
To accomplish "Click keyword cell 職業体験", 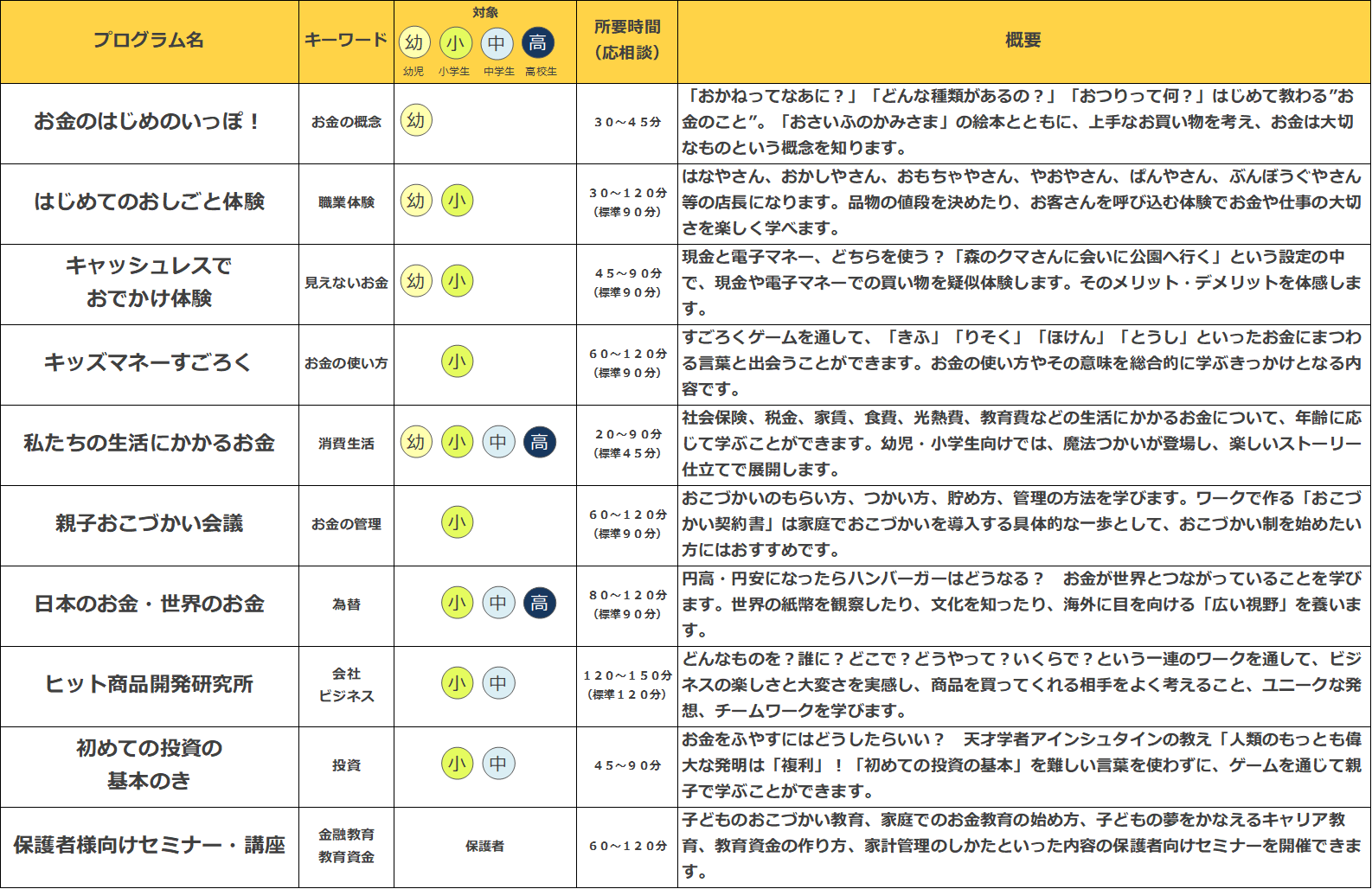I will click(346, 203).
